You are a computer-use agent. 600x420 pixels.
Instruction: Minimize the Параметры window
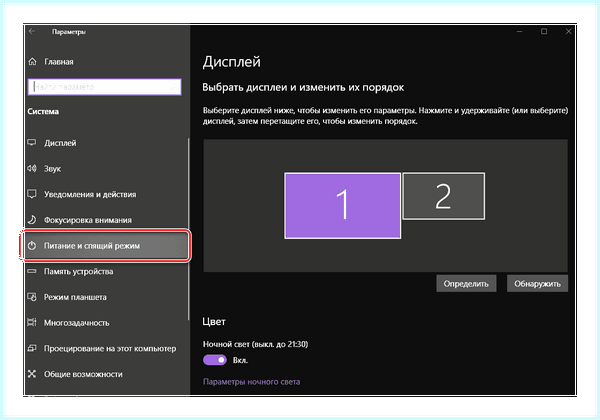click(519, 31)
